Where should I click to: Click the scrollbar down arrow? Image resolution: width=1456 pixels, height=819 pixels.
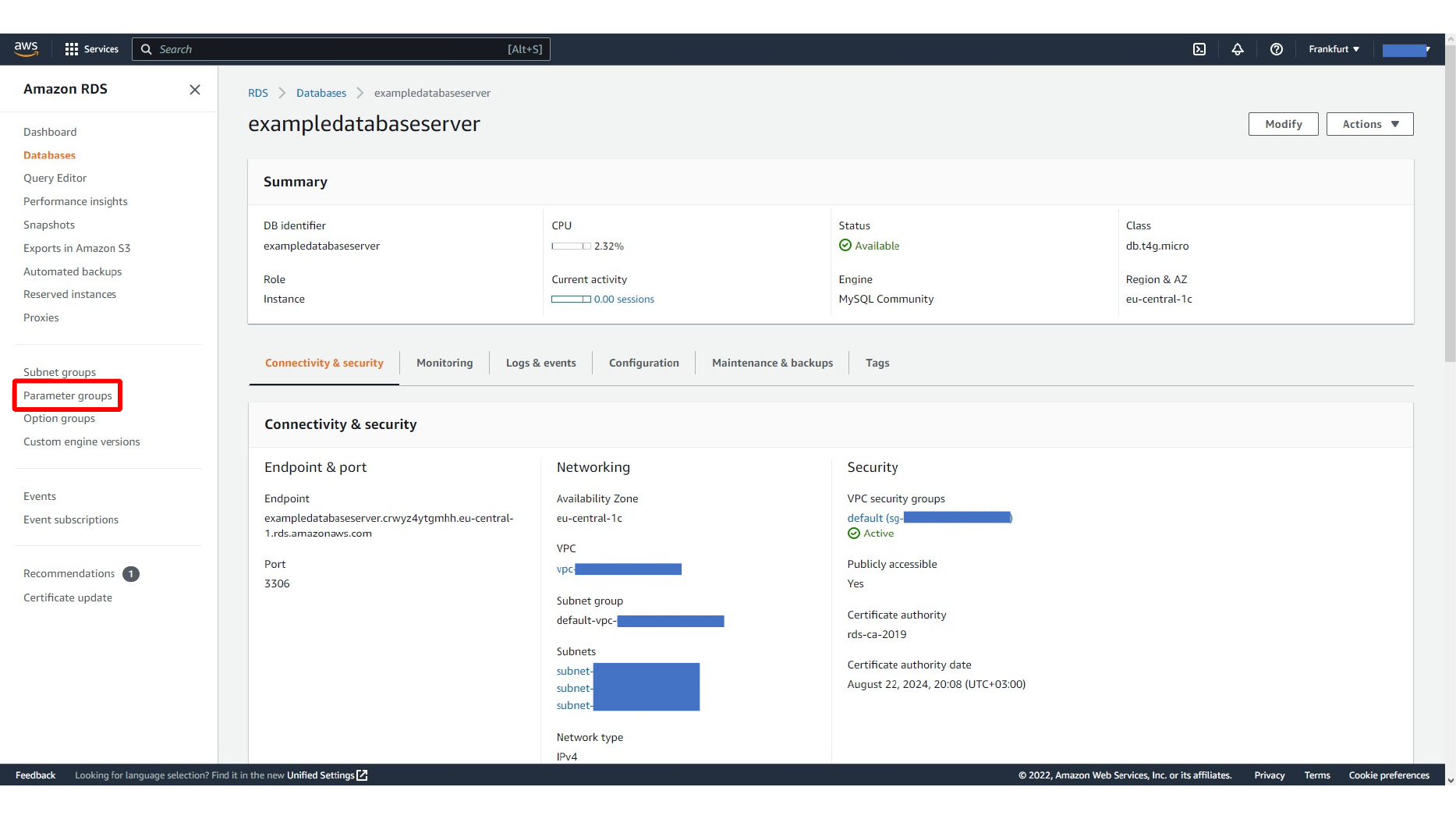coord(1451,780)
